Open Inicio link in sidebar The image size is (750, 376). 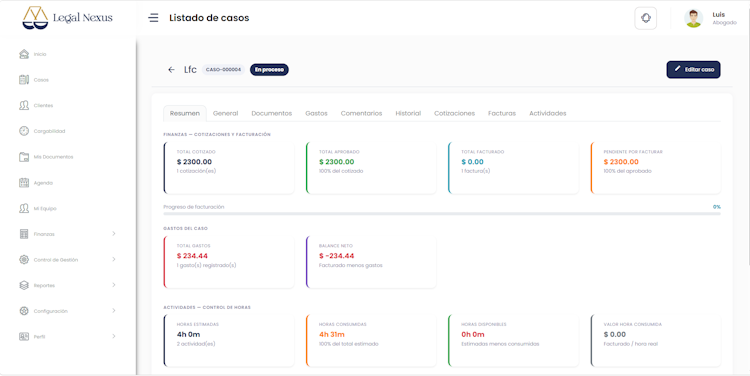tap(40, 55)
